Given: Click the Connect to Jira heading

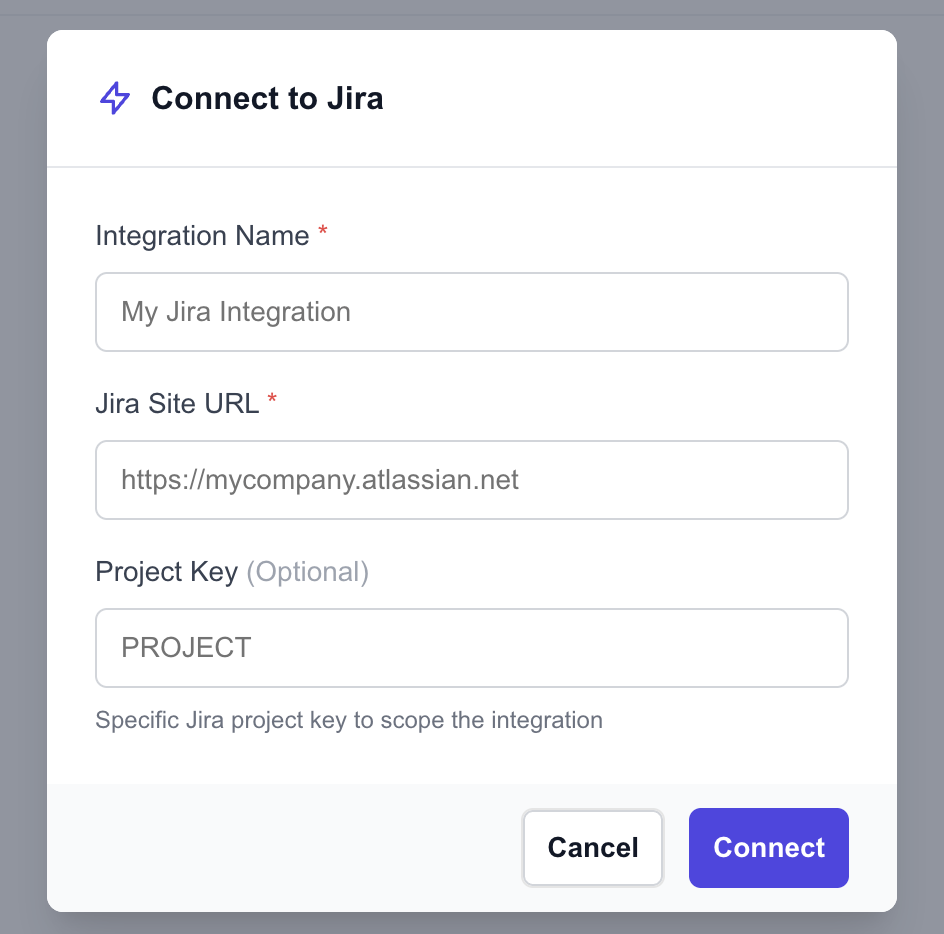Looking at the screenshot, I should [267, 98].
